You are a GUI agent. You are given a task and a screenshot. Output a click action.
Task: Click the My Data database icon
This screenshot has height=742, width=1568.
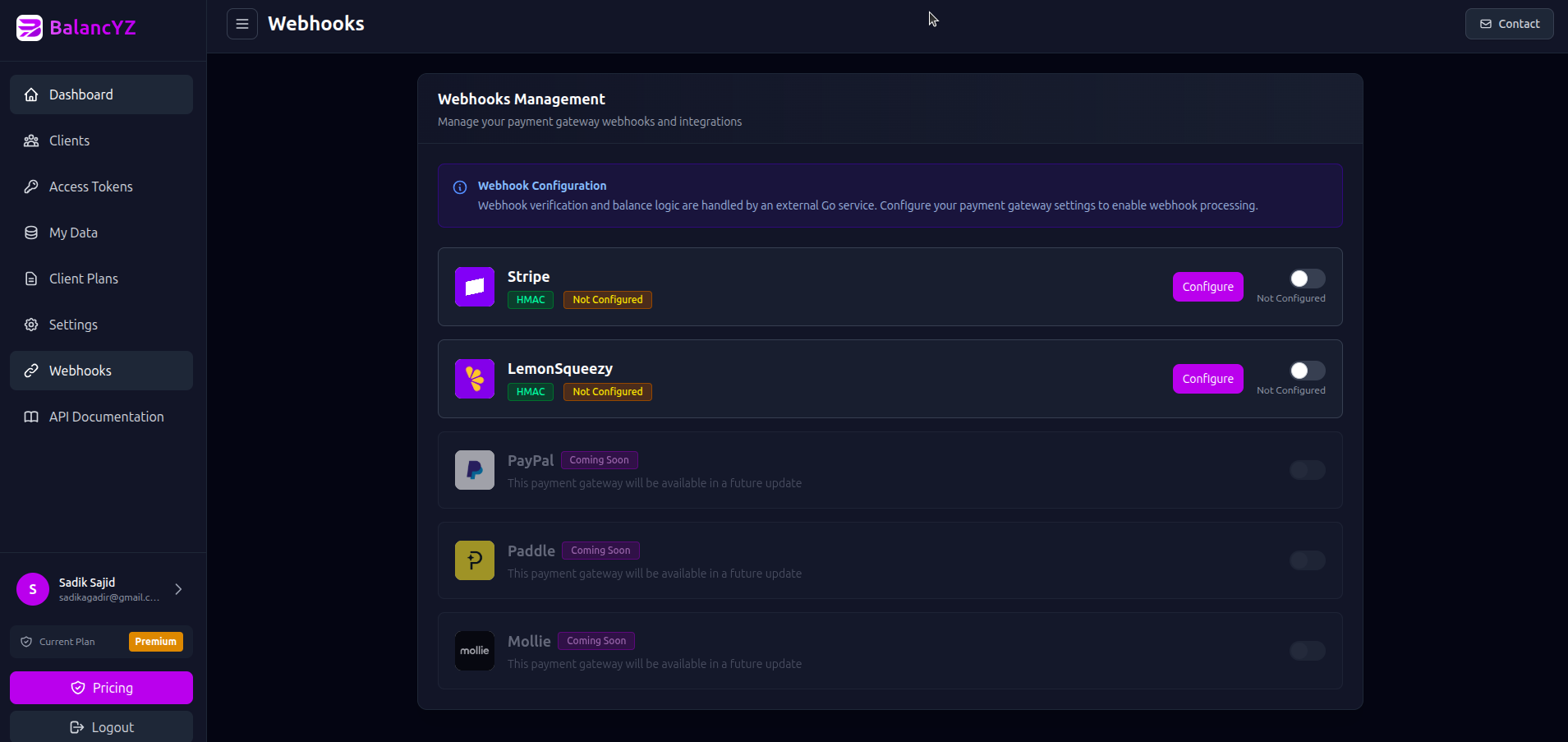click(30, 233)
